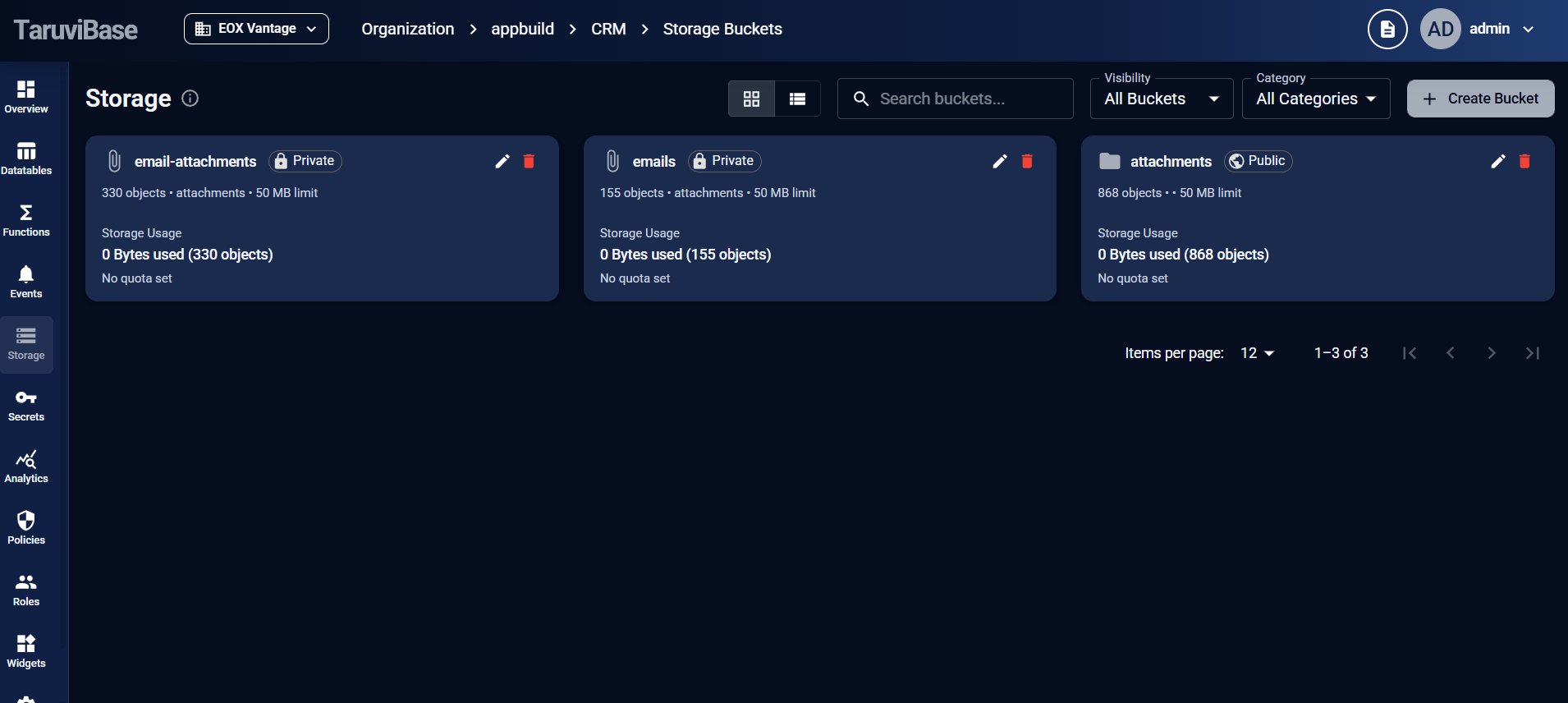The width and height of the screenshot is (1568, 703).
Task: Go to Policies shield section
Action: coord(26,529)
